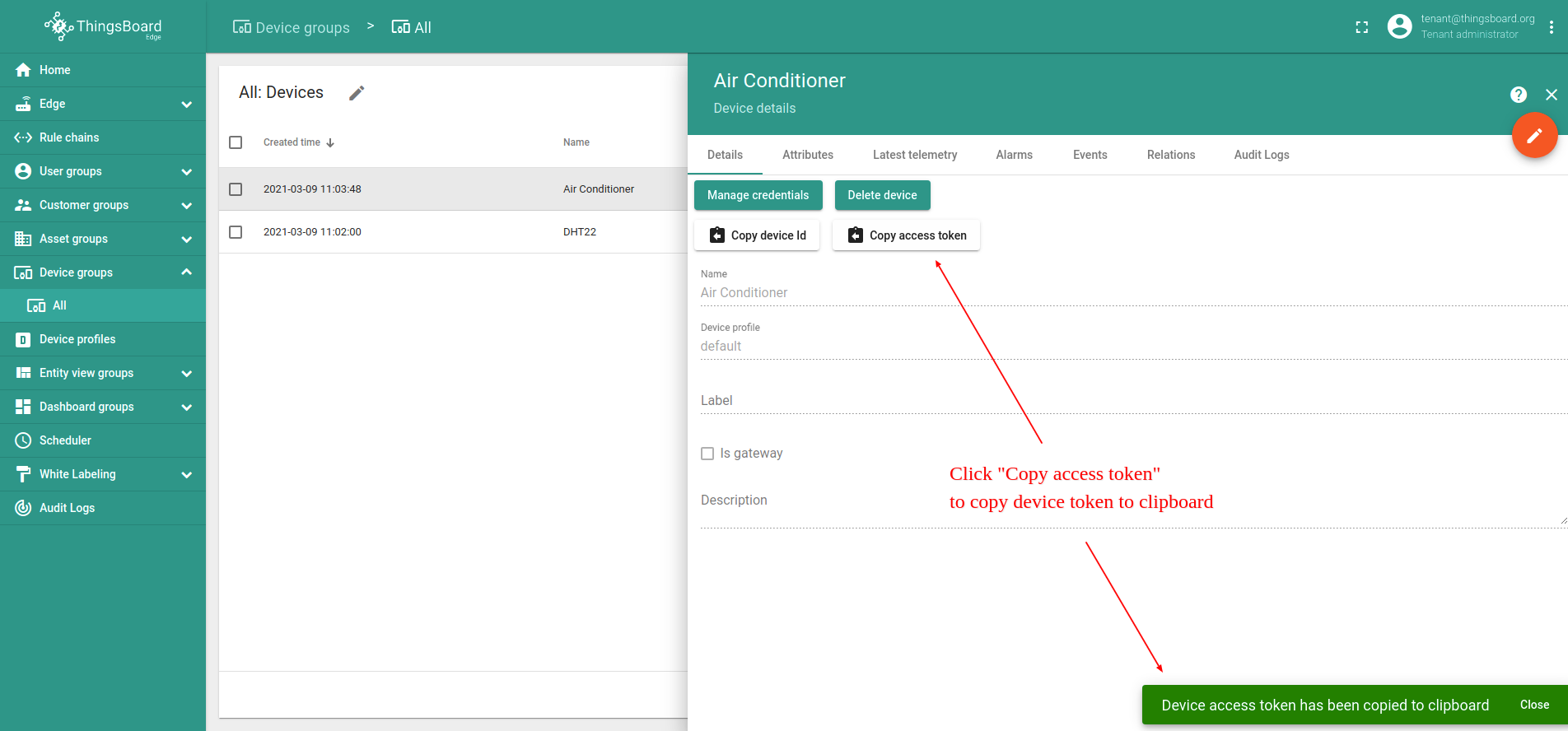Close the clipboard notification toast
This screenshot has width=1568, height=731.
click(x=1534, y=705)
